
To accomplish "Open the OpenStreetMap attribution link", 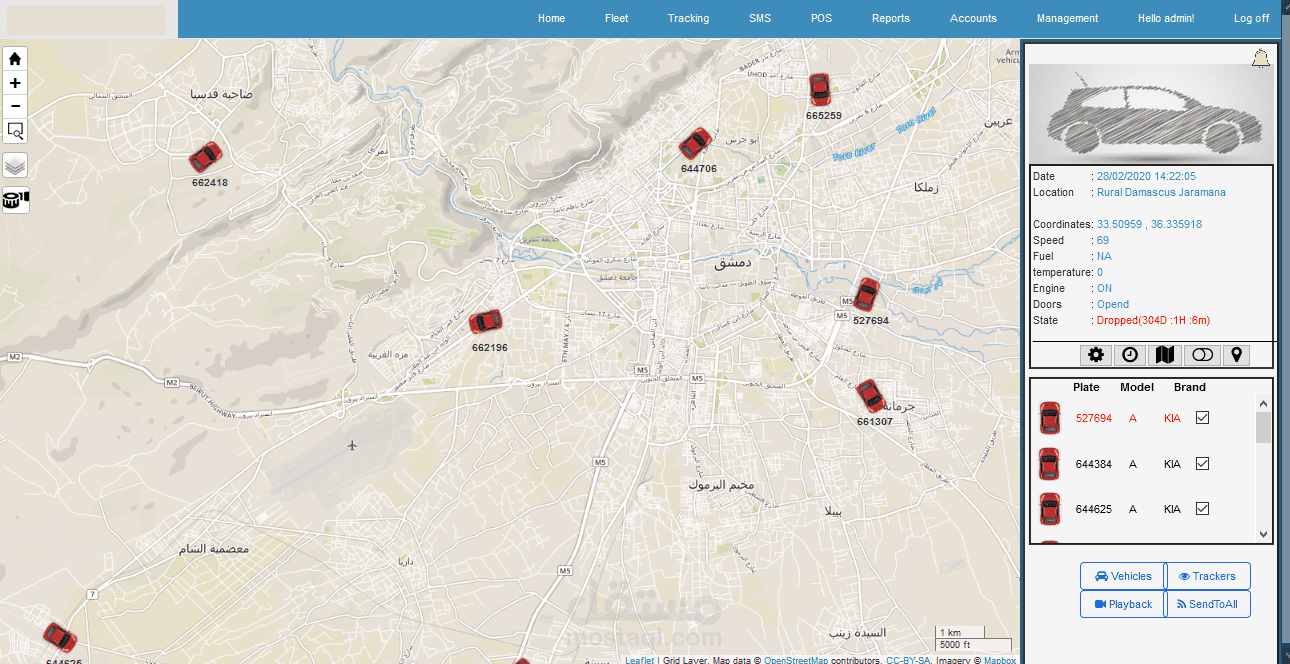I will click(796, 660).
